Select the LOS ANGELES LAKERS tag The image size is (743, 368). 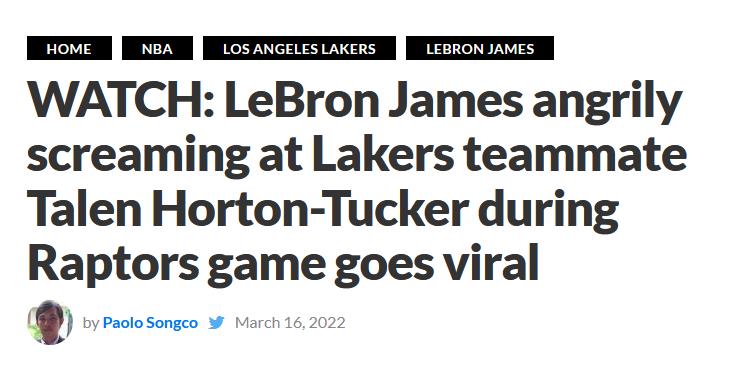[x=299, y=48]
